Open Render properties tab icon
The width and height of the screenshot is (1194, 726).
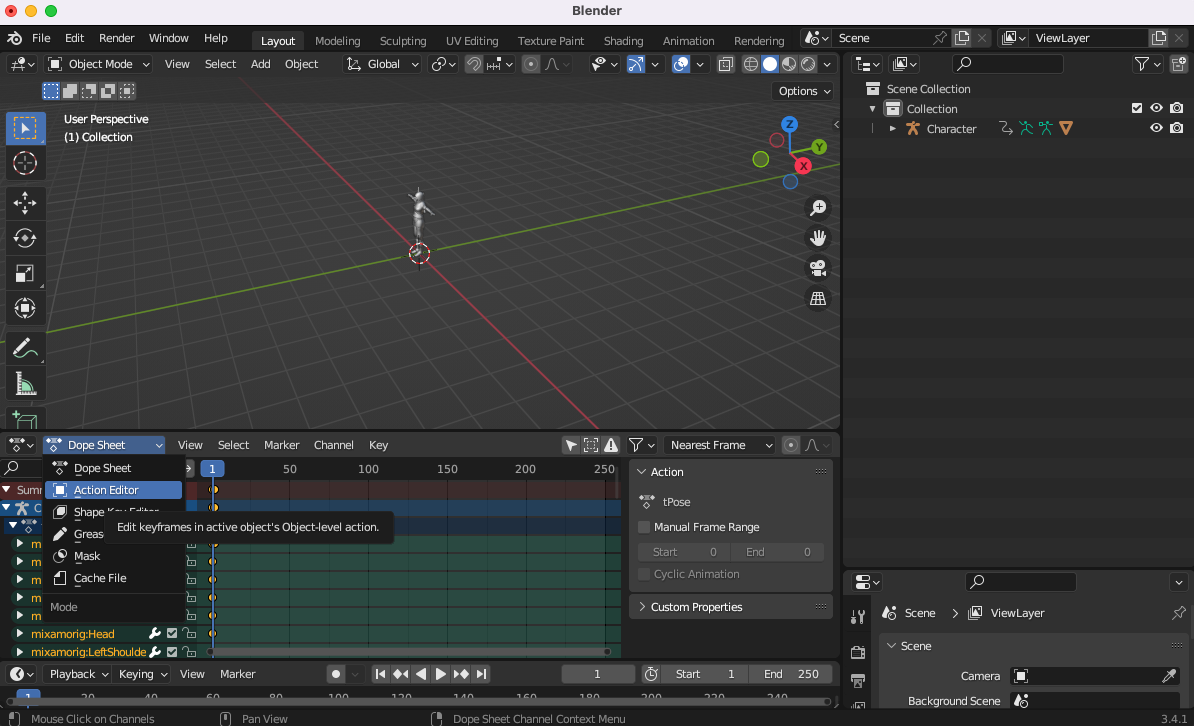(x=858, y=652)
